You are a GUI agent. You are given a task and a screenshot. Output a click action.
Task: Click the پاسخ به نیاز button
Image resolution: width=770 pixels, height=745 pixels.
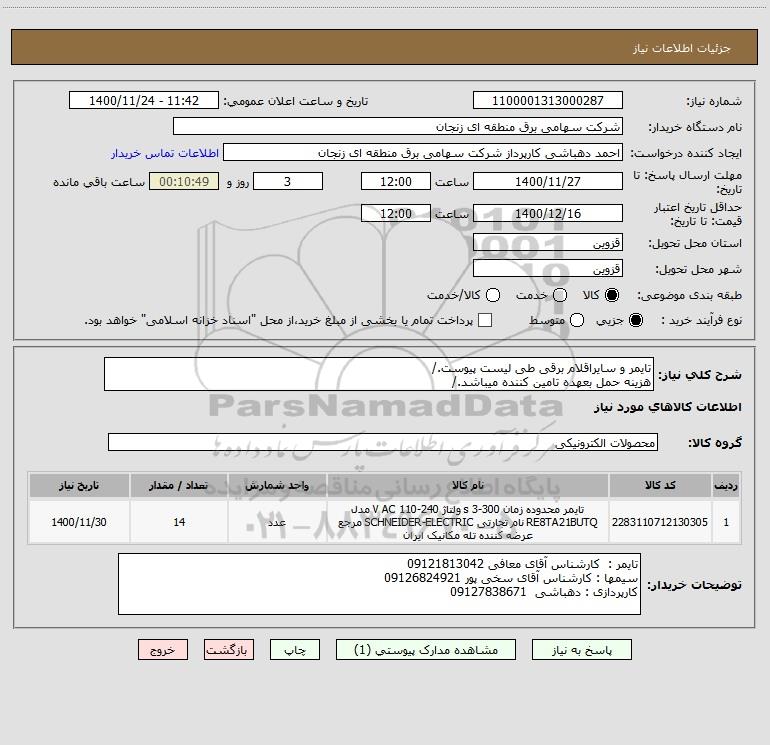pyautogui.click(x=581, y=650)
